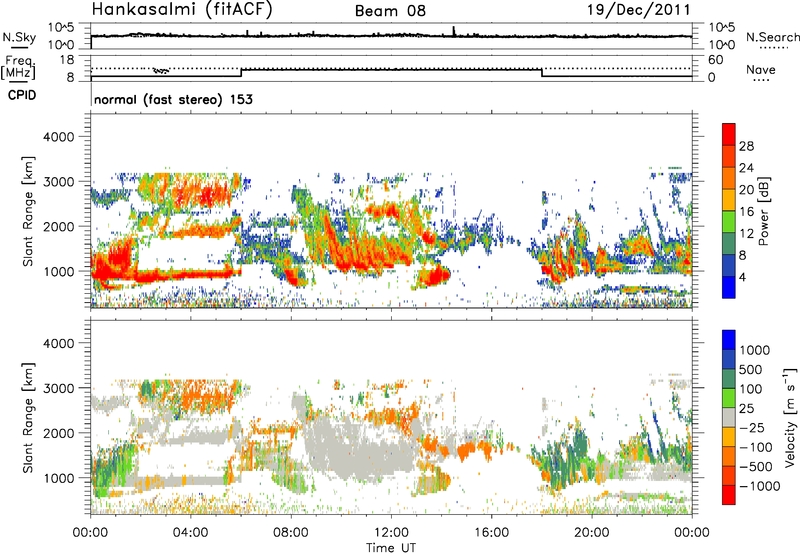Click the date '19/Dec/2011'
Viewport: 800px width, 554px height.
tap(639, 10)
